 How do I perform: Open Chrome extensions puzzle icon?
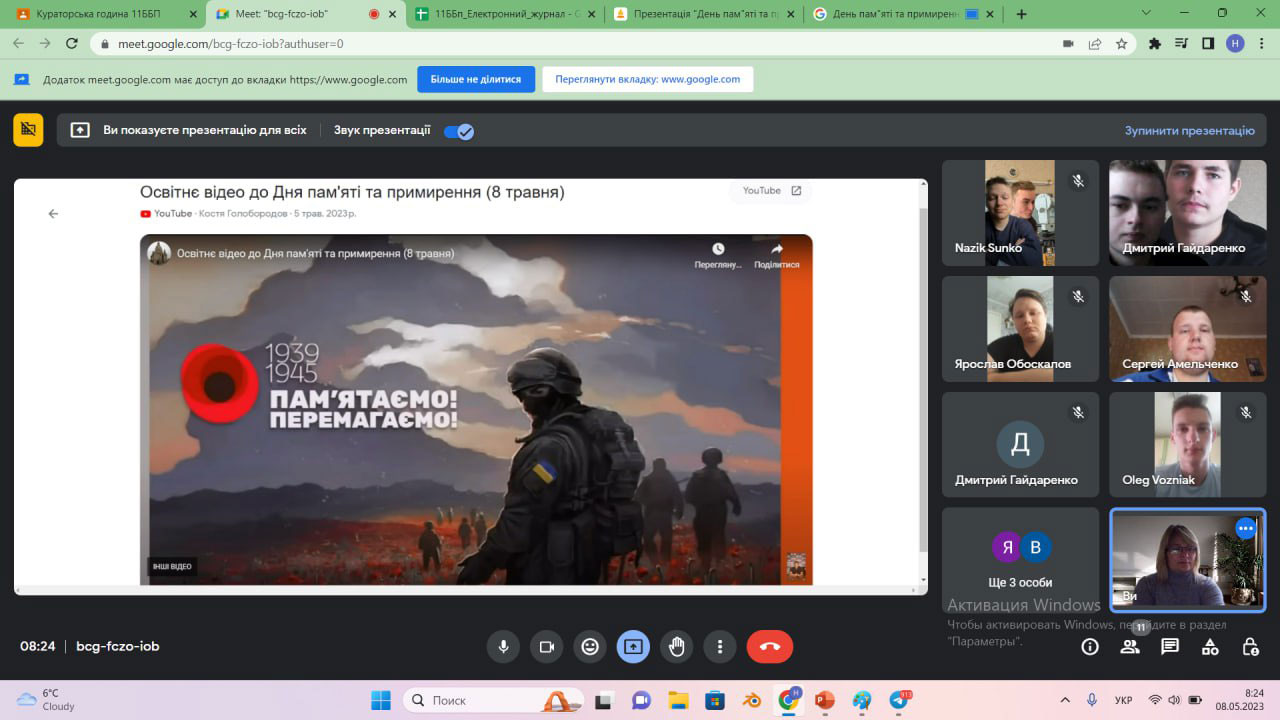(x=1156, y=44)
